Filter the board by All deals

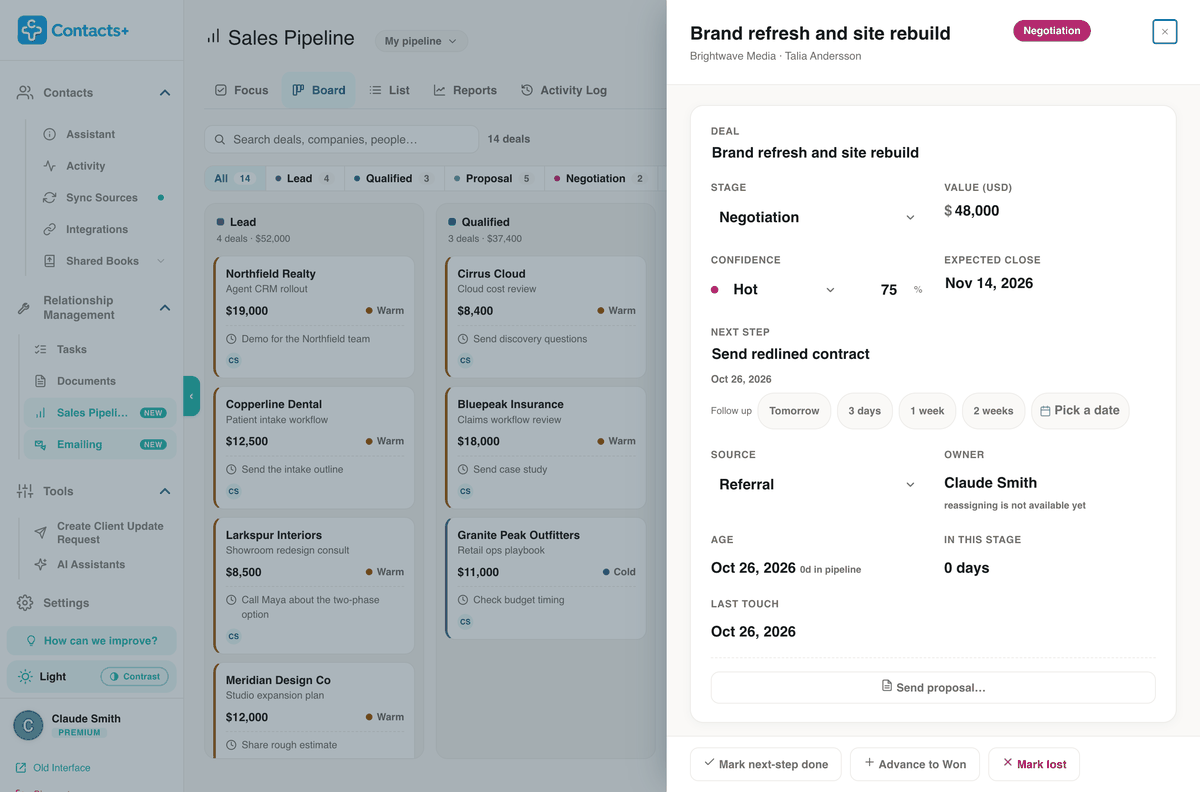(x=233, y=178)
